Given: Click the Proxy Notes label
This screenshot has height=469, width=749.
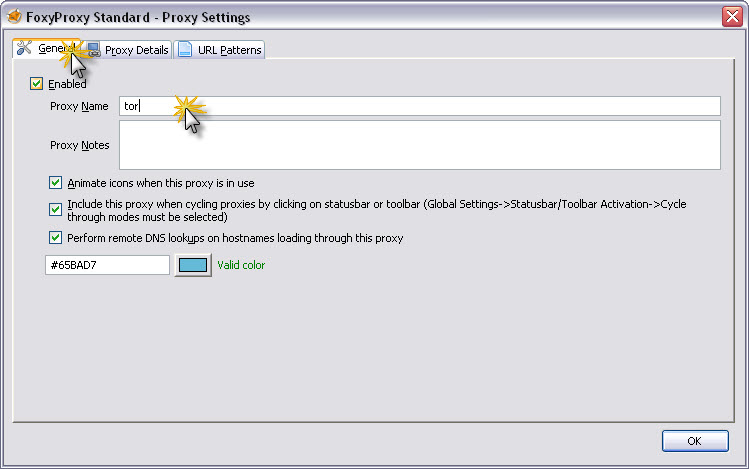Looking at the screenshot, I should click(x=79, y=145).
